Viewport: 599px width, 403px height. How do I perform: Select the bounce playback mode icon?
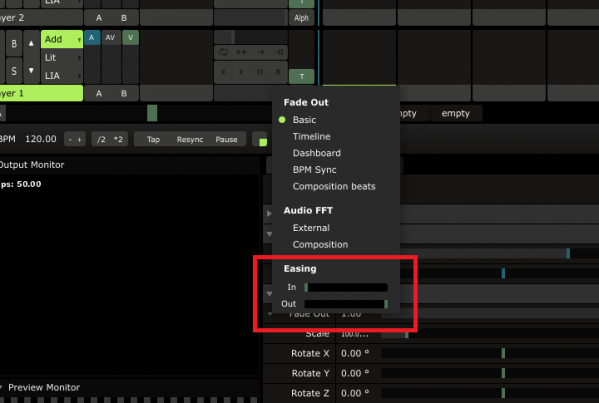(241, 52)
